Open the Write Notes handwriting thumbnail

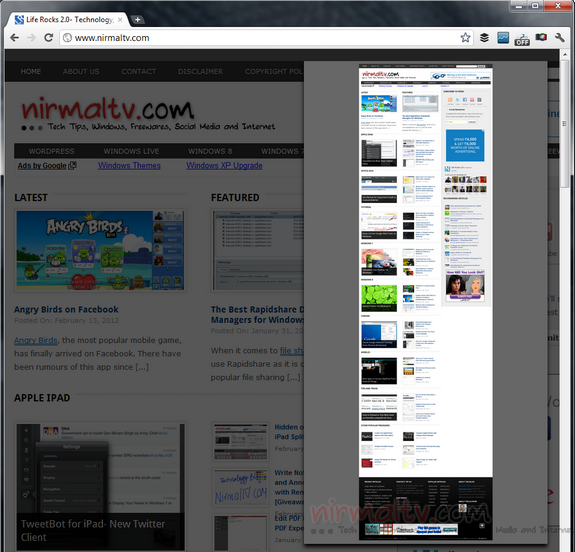pyautogui.click(x=241, y=488)
